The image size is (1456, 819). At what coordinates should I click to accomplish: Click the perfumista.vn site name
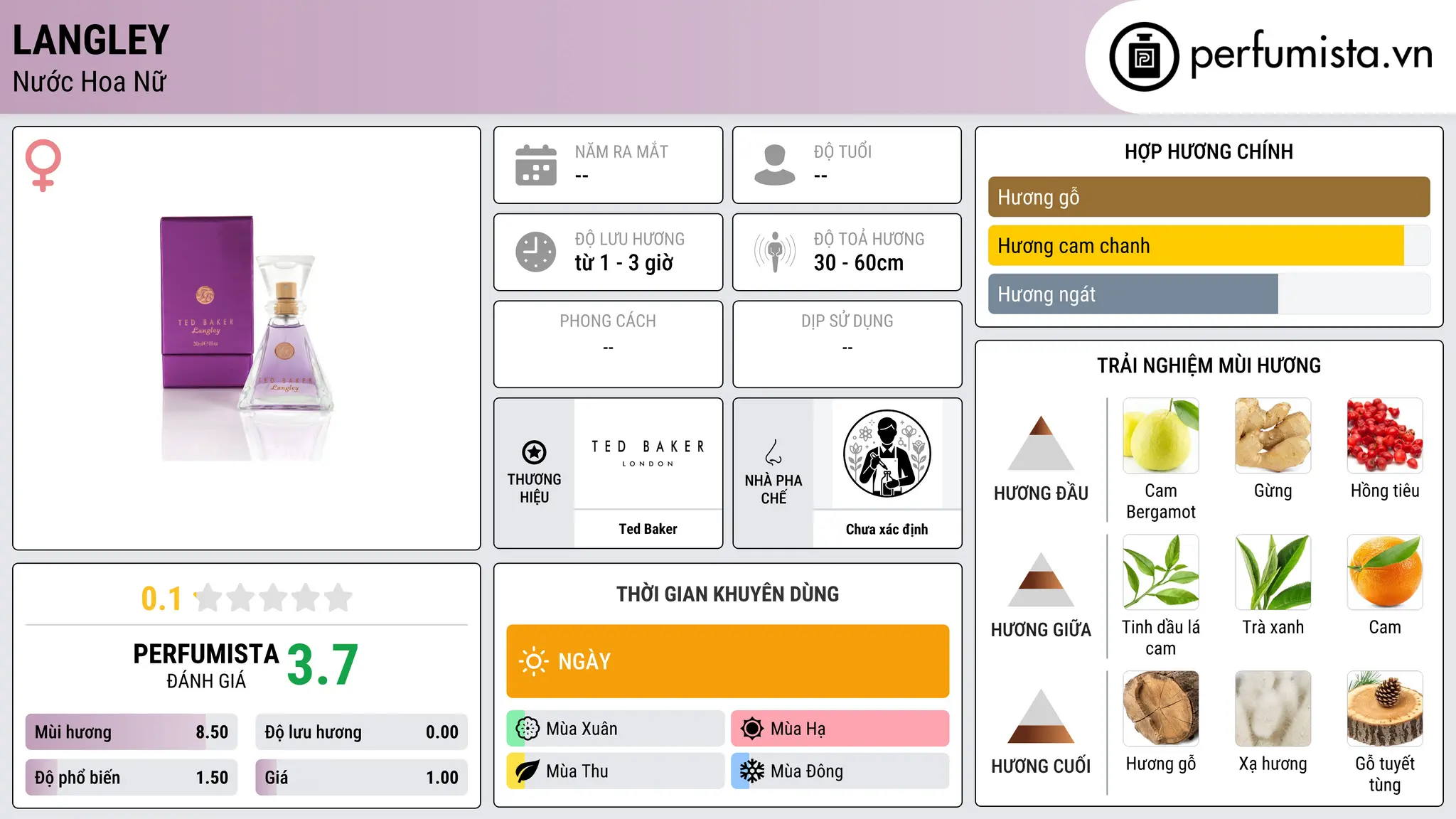click(1311, 55)
